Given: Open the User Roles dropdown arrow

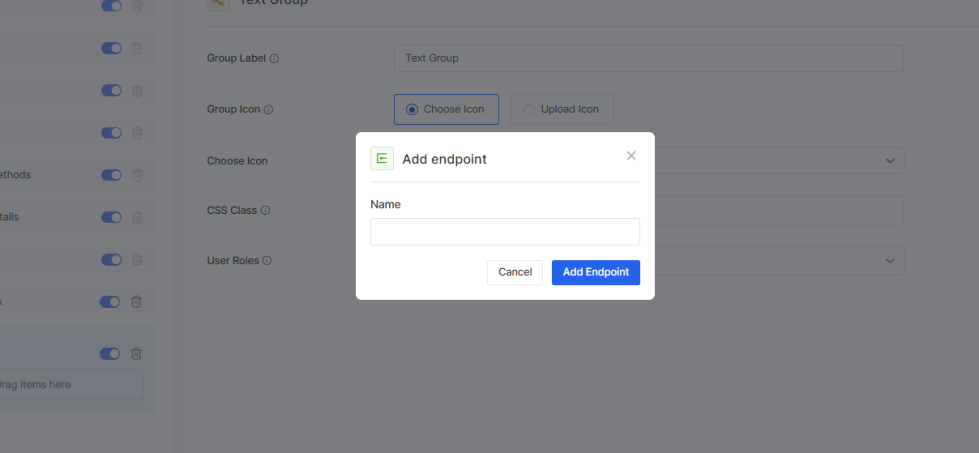Looking at the screenshot, I should point(890,261).
